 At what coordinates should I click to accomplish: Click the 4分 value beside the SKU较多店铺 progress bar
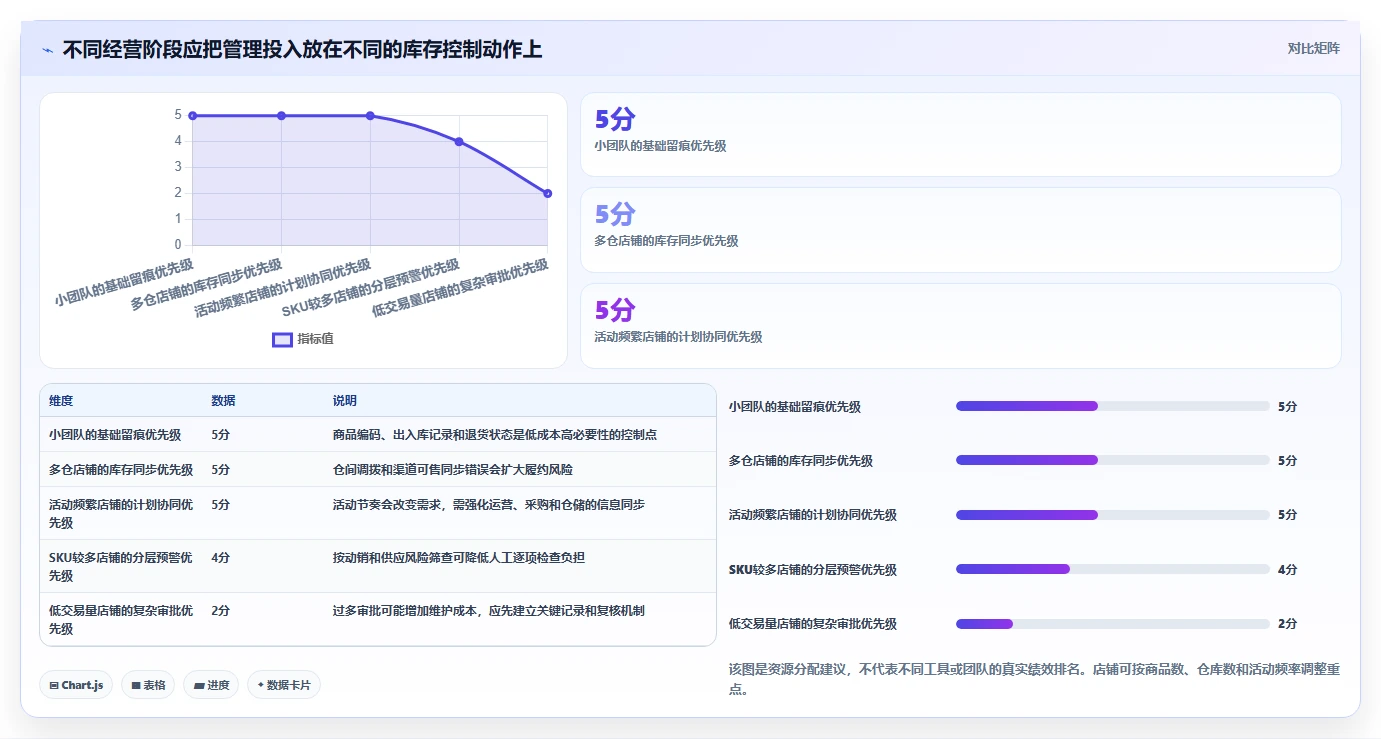pyautogui.click(x=1288, y=570)
